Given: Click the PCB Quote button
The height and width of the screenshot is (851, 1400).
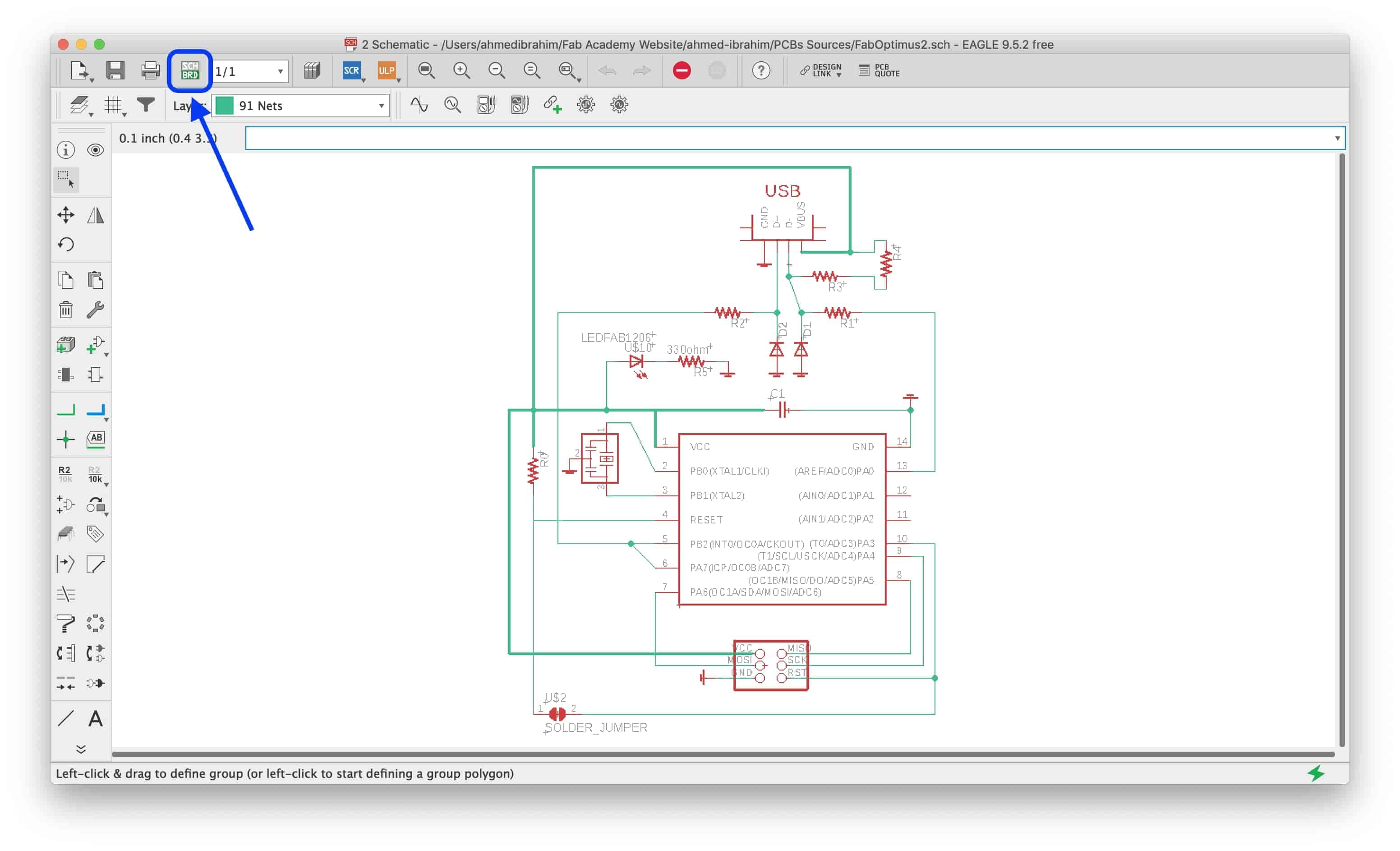Looking at the screenshot, I should click(879, 70).
